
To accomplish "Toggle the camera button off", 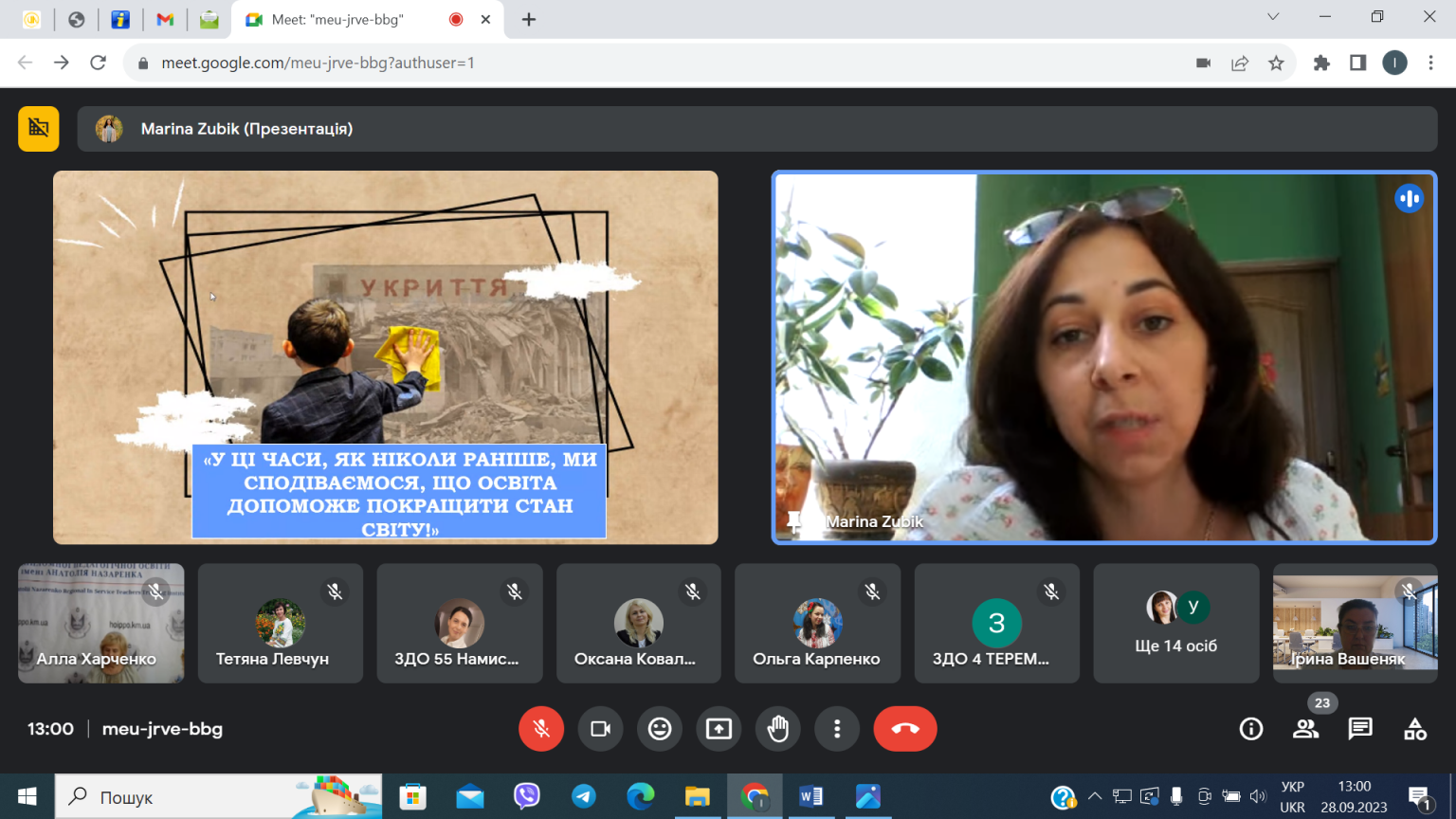I will [x=601, y=729].
